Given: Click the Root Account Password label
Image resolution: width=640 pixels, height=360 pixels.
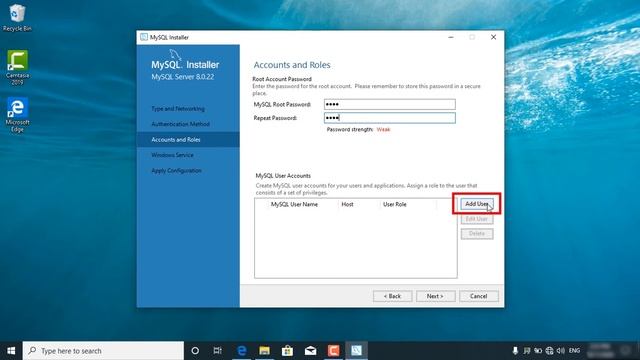Looking at the screenshot, I should [x=282, y=79].
